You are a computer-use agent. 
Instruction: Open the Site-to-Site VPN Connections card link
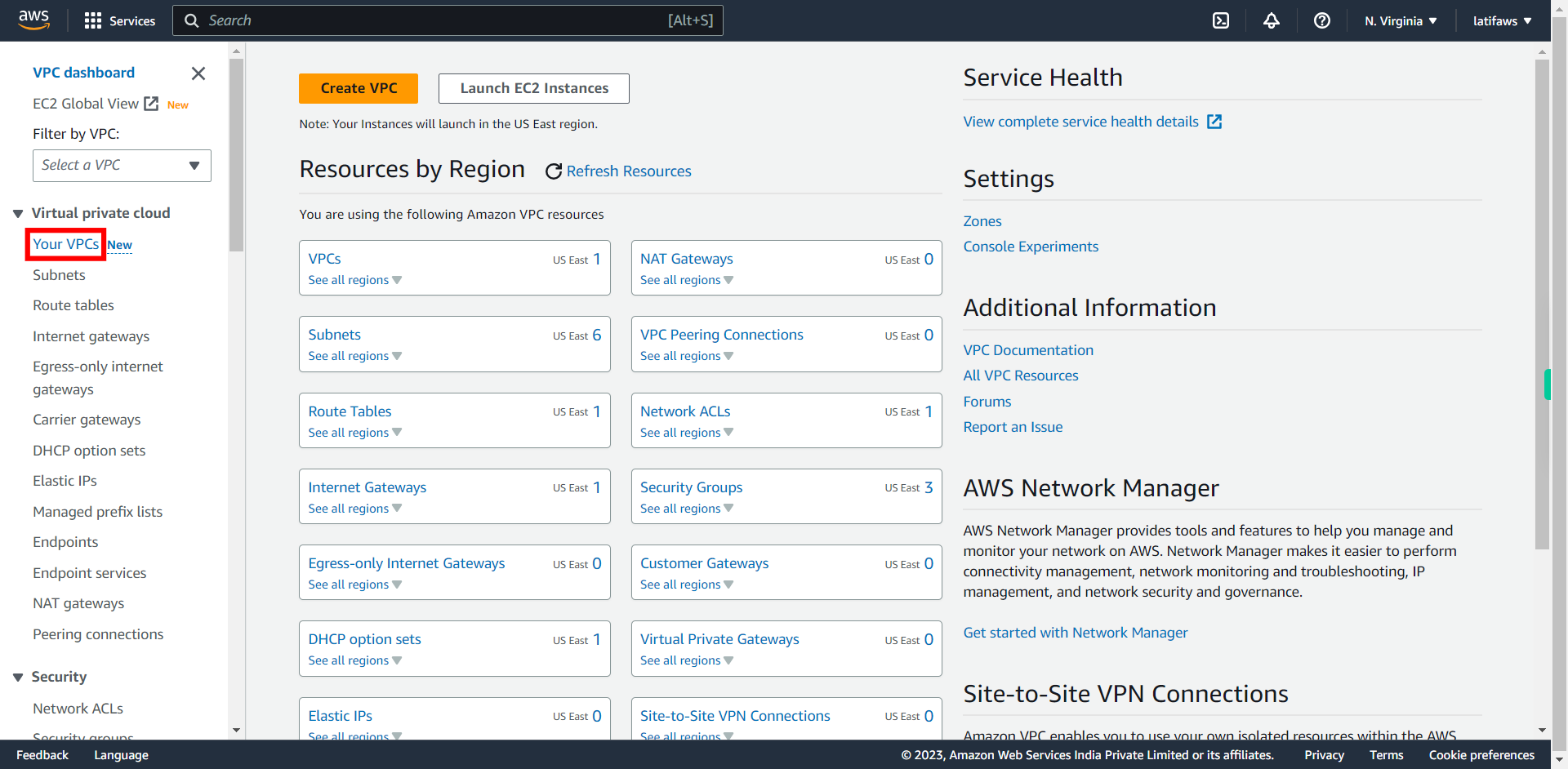pyautogui.click(x=735, y=716)
